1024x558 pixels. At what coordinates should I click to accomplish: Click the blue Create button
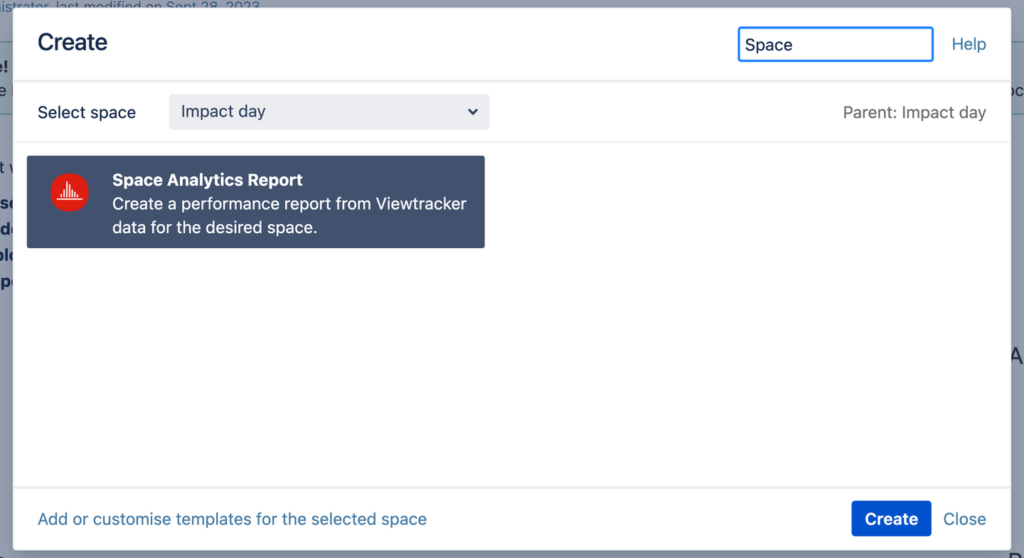[x=891, y=519]
